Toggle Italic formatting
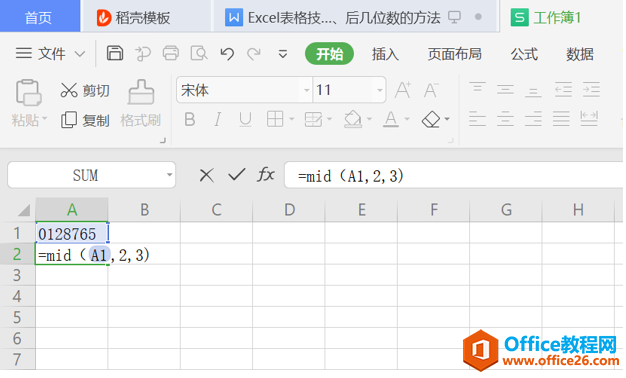The height and width of the screenshot is (378, 626). pyautogui.click(x=218, y=119)
